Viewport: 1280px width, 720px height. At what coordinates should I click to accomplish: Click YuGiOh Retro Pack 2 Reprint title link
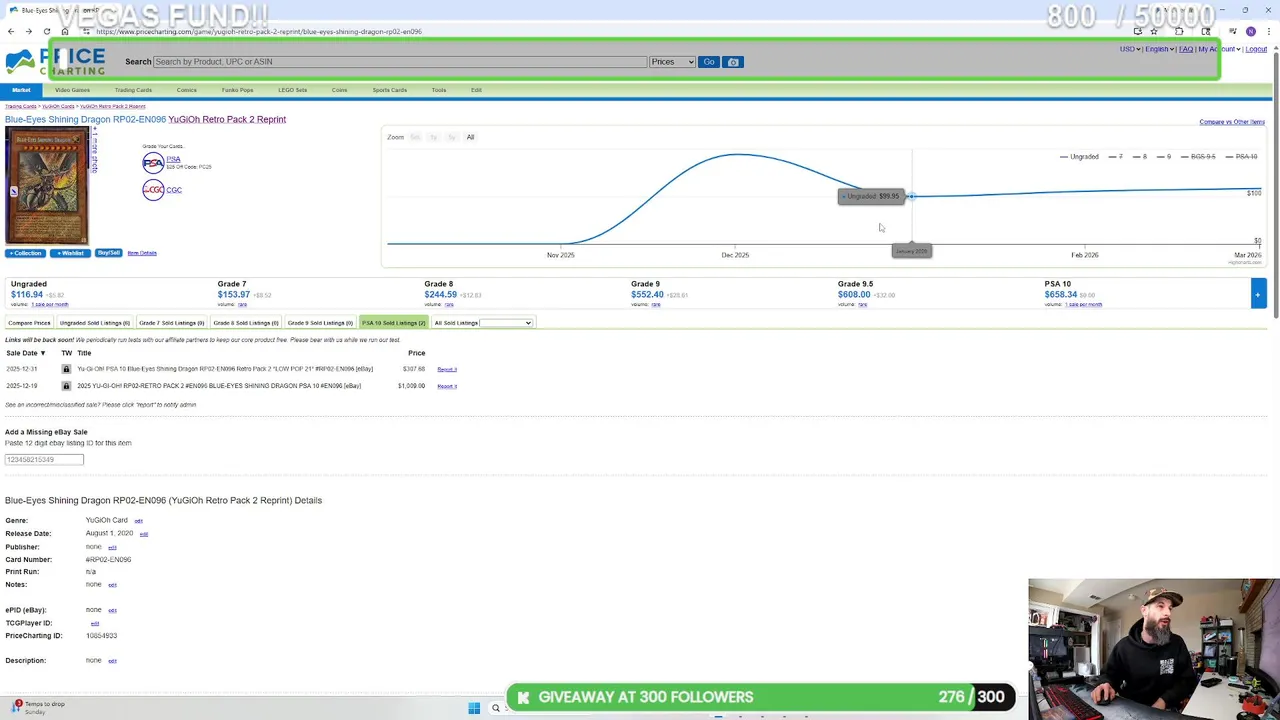(x=227, y=120)
